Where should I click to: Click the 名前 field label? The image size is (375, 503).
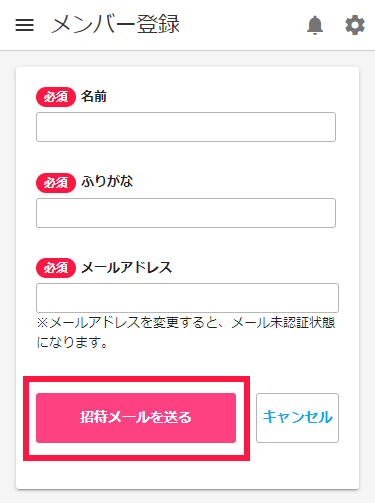94,97
